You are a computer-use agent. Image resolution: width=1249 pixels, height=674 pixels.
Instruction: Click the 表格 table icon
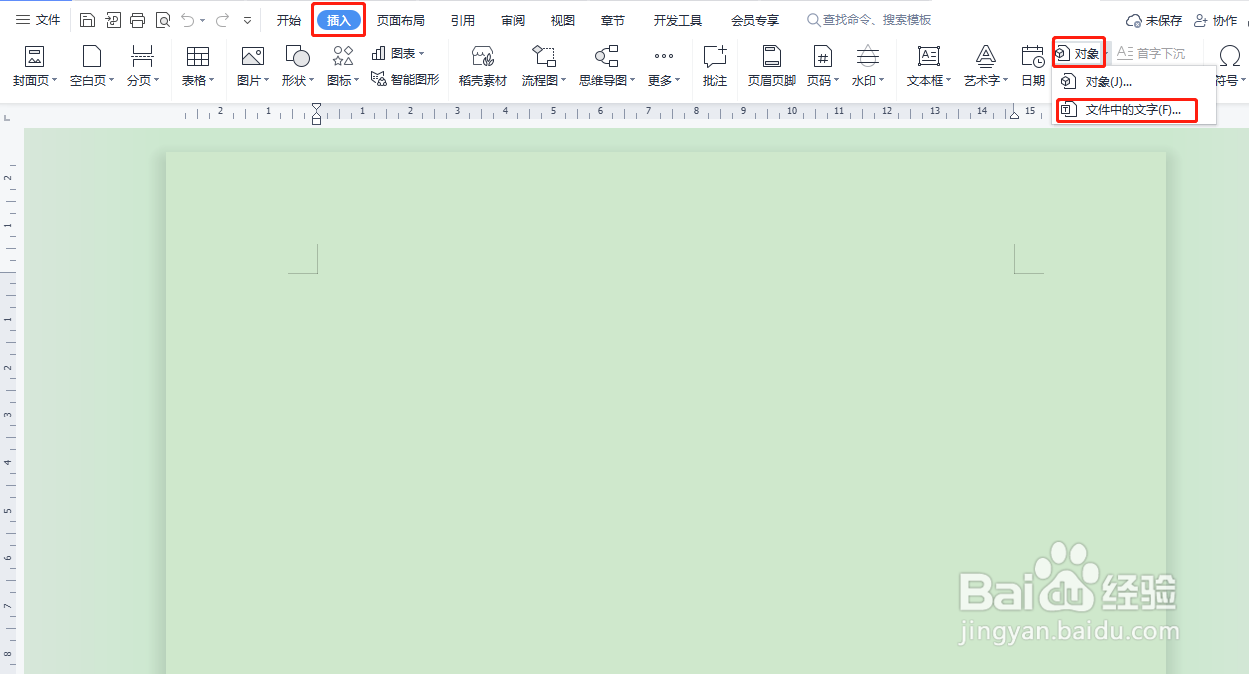[x=198, y=56]
